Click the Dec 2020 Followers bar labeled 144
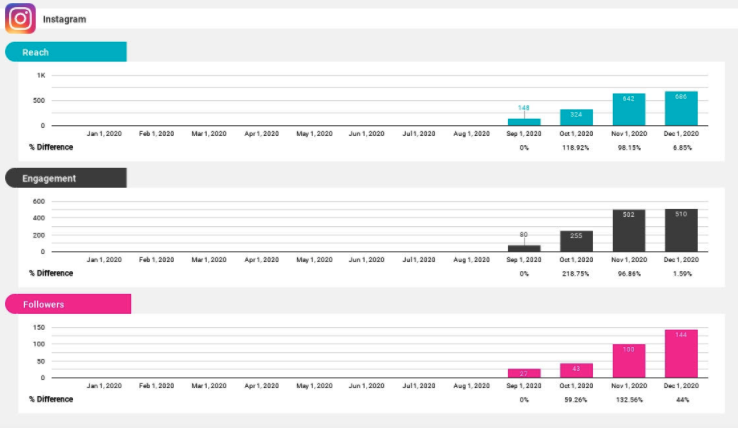The image size is (738, 428). pos(681,354)
